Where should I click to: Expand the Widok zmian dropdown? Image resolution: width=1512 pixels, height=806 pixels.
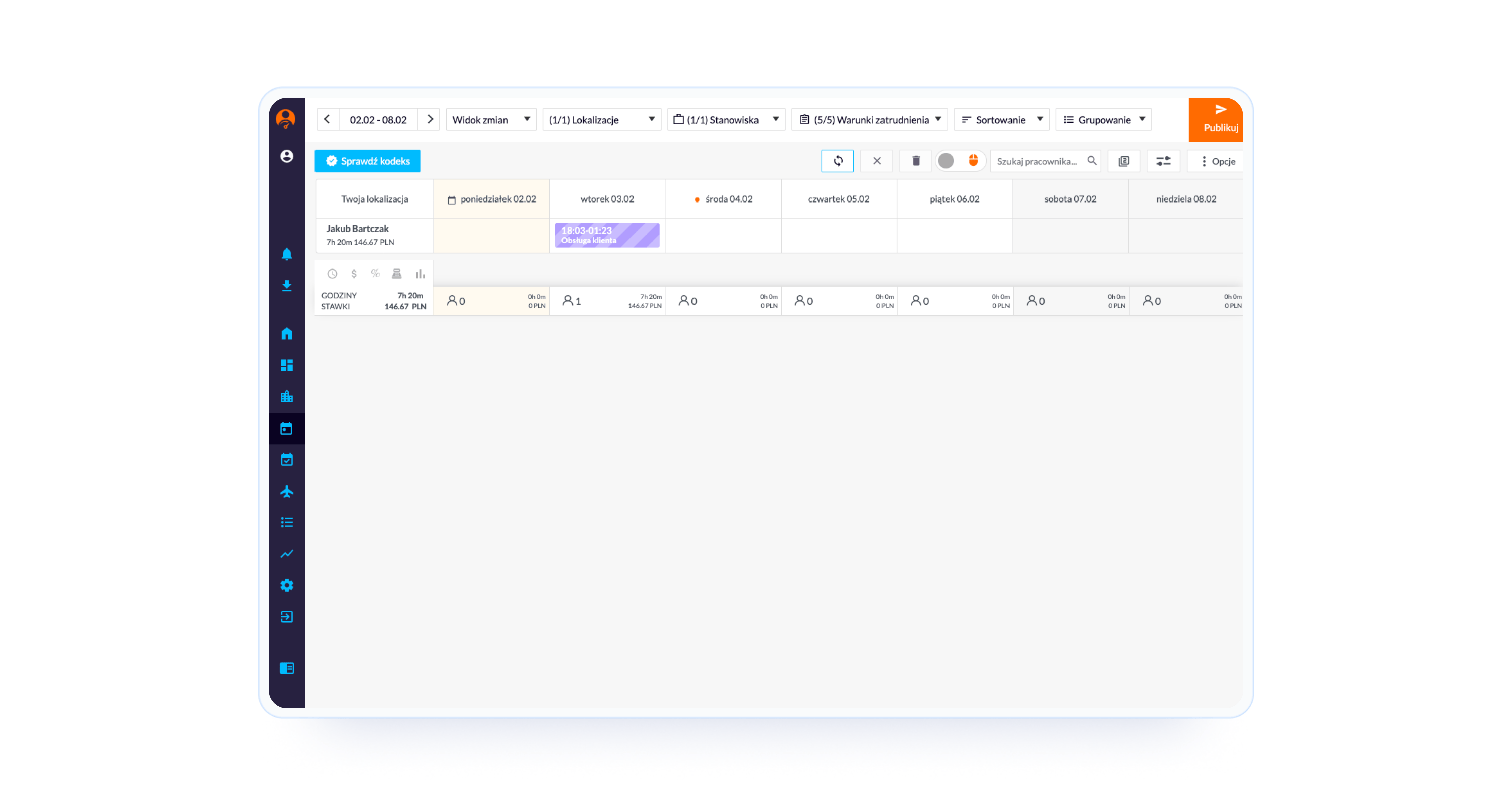point(491,120)
